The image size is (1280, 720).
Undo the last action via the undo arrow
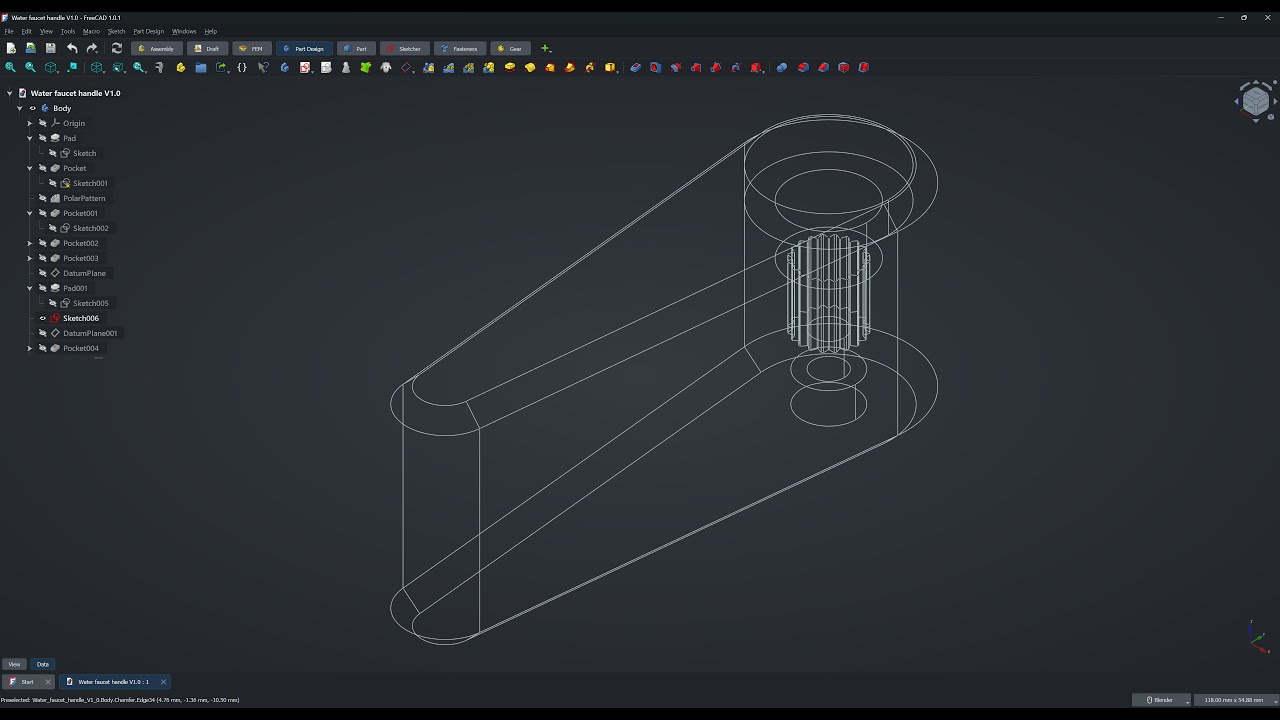(x=72, y=48)
